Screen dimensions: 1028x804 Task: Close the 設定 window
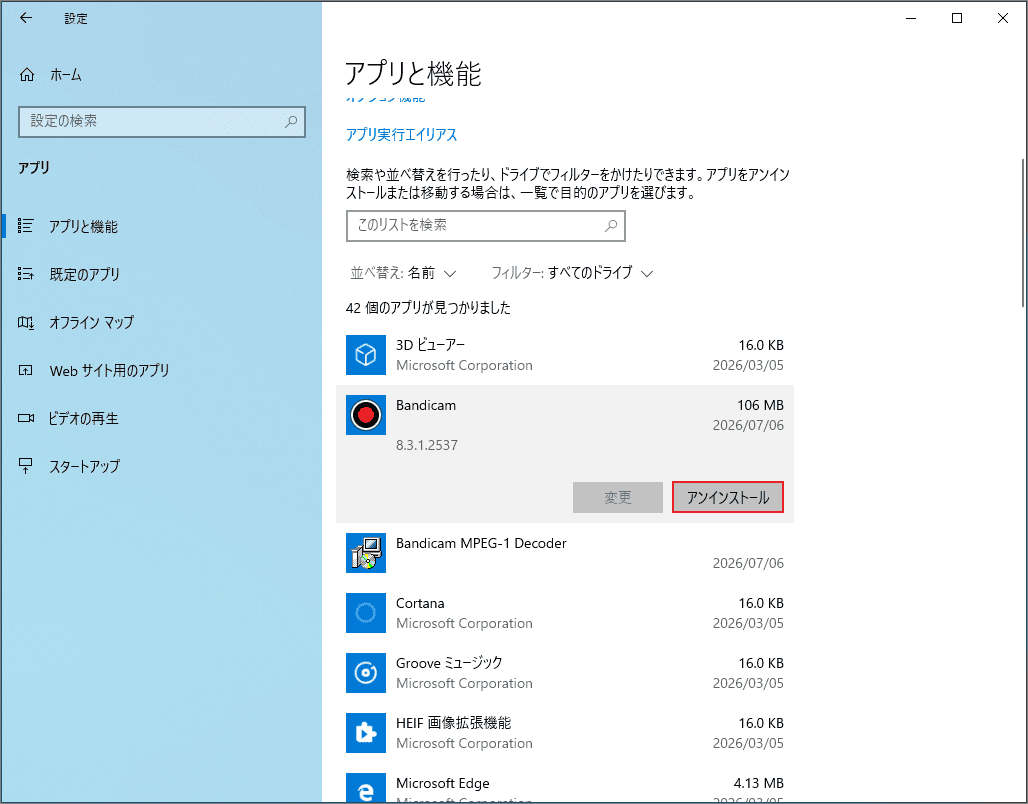pos(1002,18)
